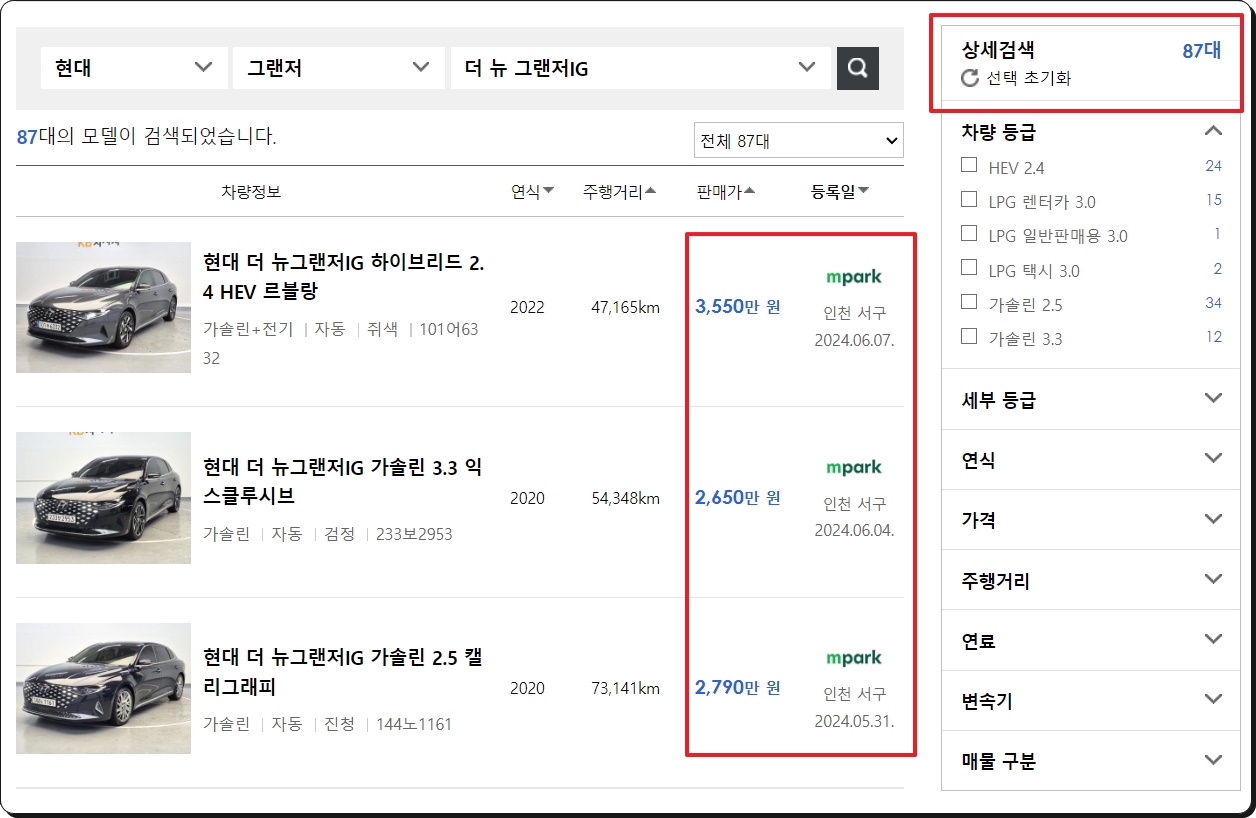This screenshot has width=1256, height=818.
Task: Open the 전체 87대 select box
Action: click(x=798, y=141)
